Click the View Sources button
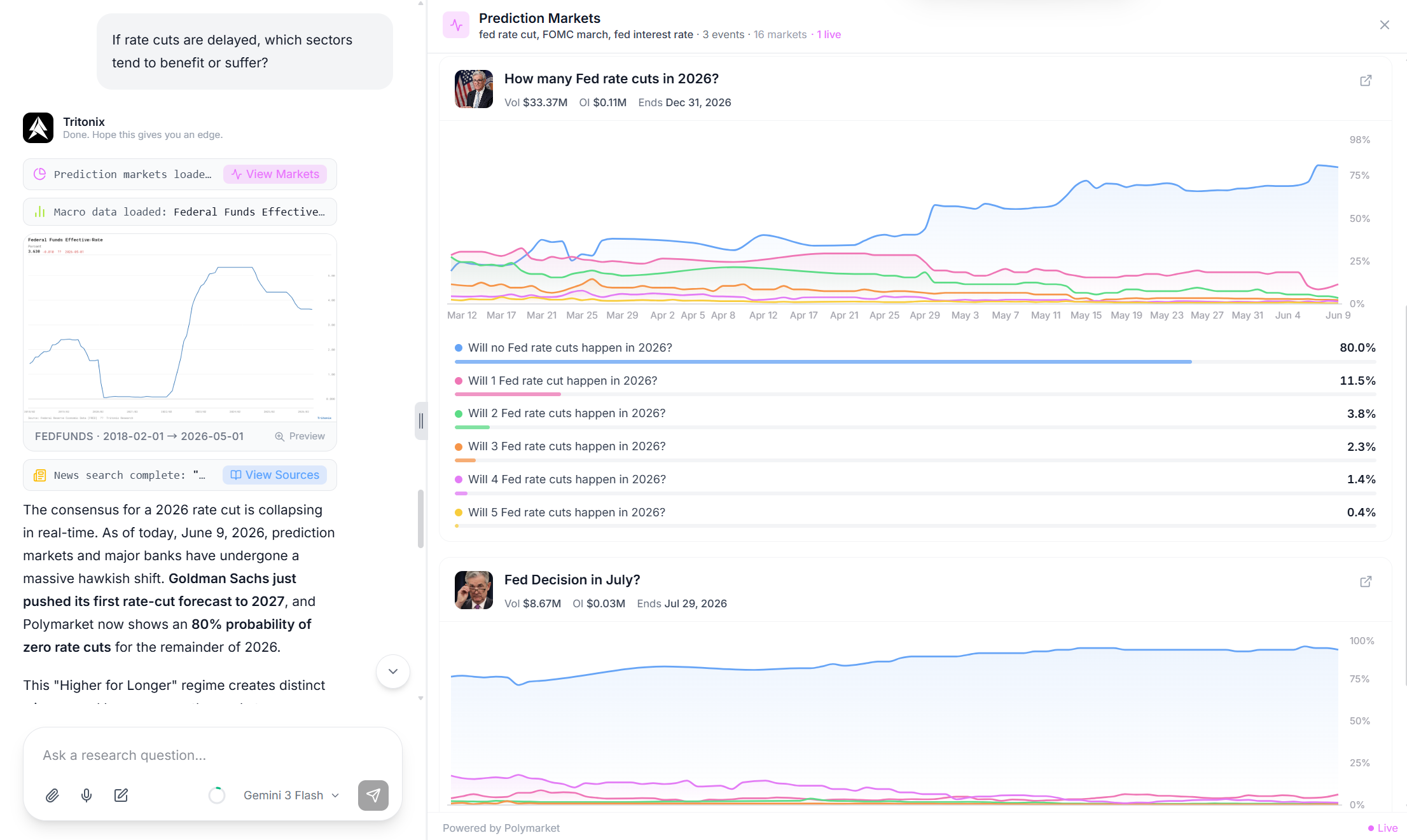 [275, 475]
